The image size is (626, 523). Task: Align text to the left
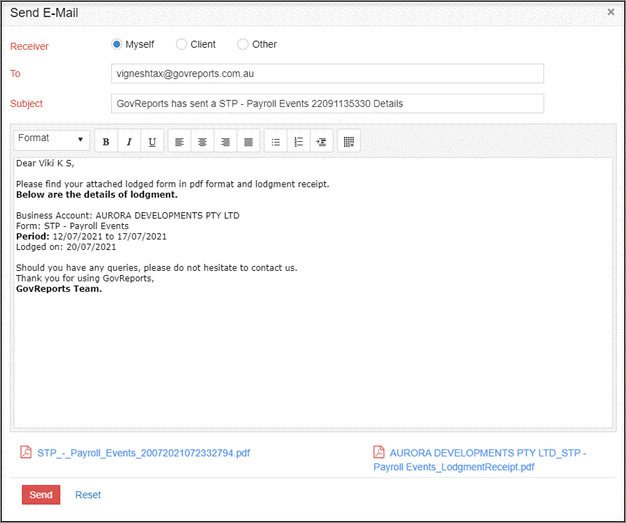point(179,142)
